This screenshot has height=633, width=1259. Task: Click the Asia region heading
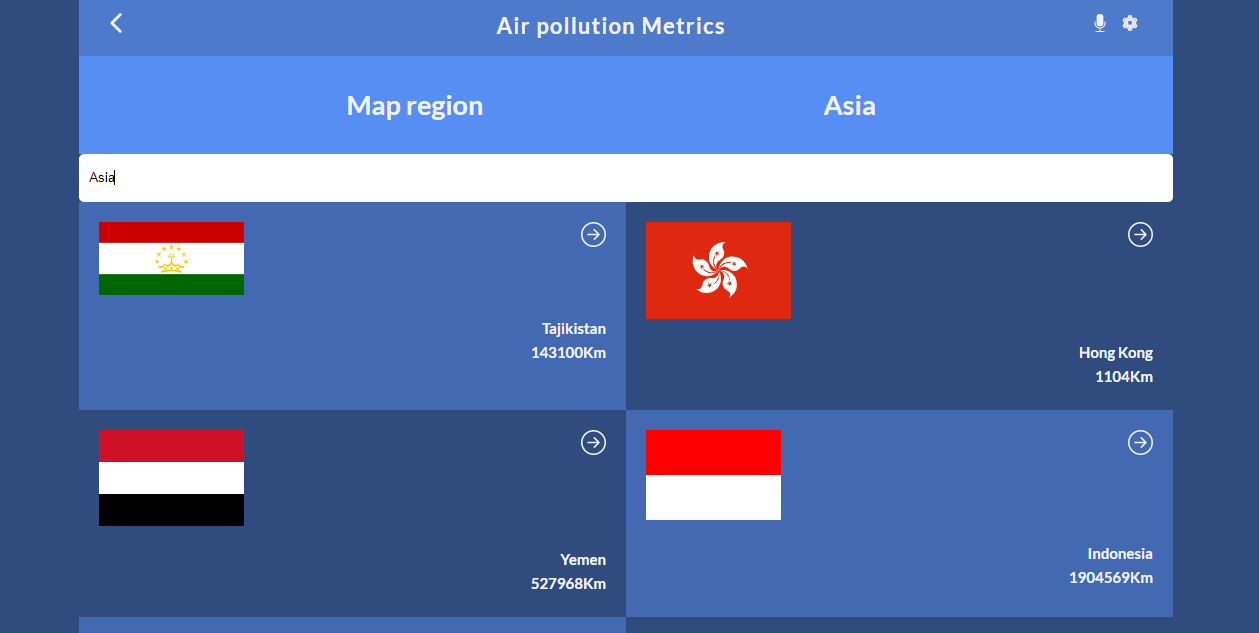coord(850,106)
